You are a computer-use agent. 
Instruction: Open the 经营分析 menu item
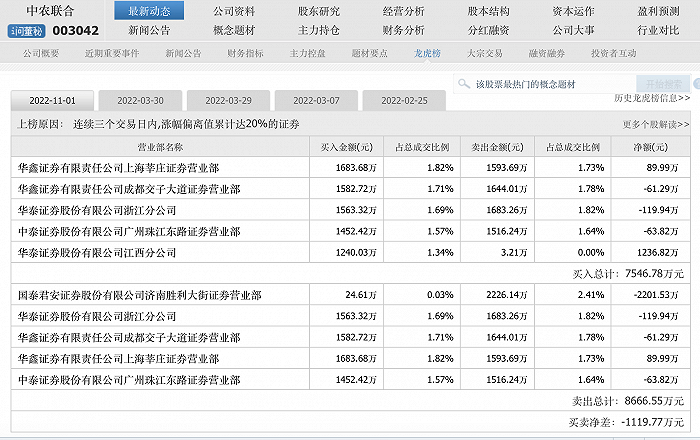coord(404,11)
